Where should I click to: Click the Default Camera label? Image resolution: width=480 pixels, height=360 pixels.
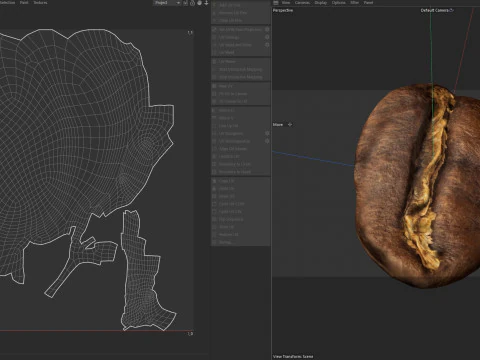click(x=435, y=10)
